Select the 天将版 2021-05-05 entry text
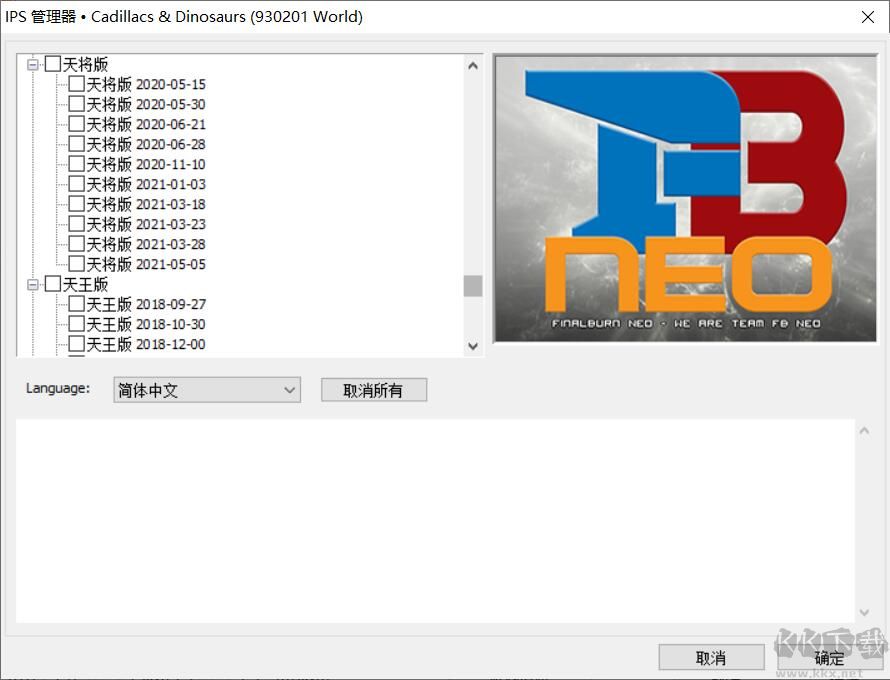The width and height of the screenshot is (890, 680). (x=146, y=264)
